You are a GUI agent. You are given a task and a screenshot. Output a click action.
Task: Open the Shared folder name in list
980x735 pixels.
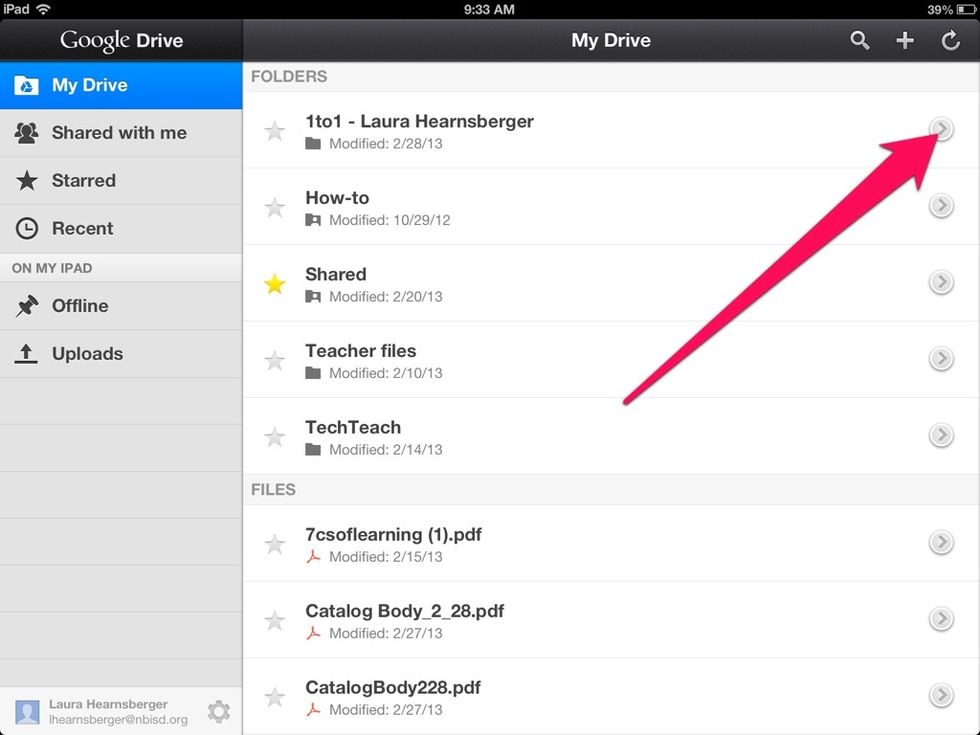coord(336,274)
